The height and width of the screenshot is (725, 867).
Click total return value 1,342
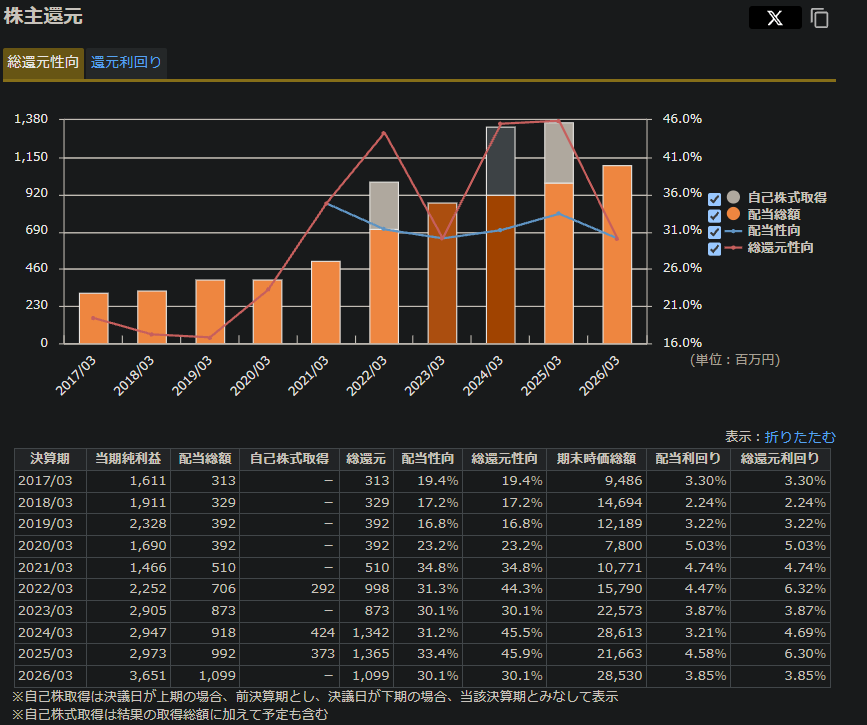point(371,633)
